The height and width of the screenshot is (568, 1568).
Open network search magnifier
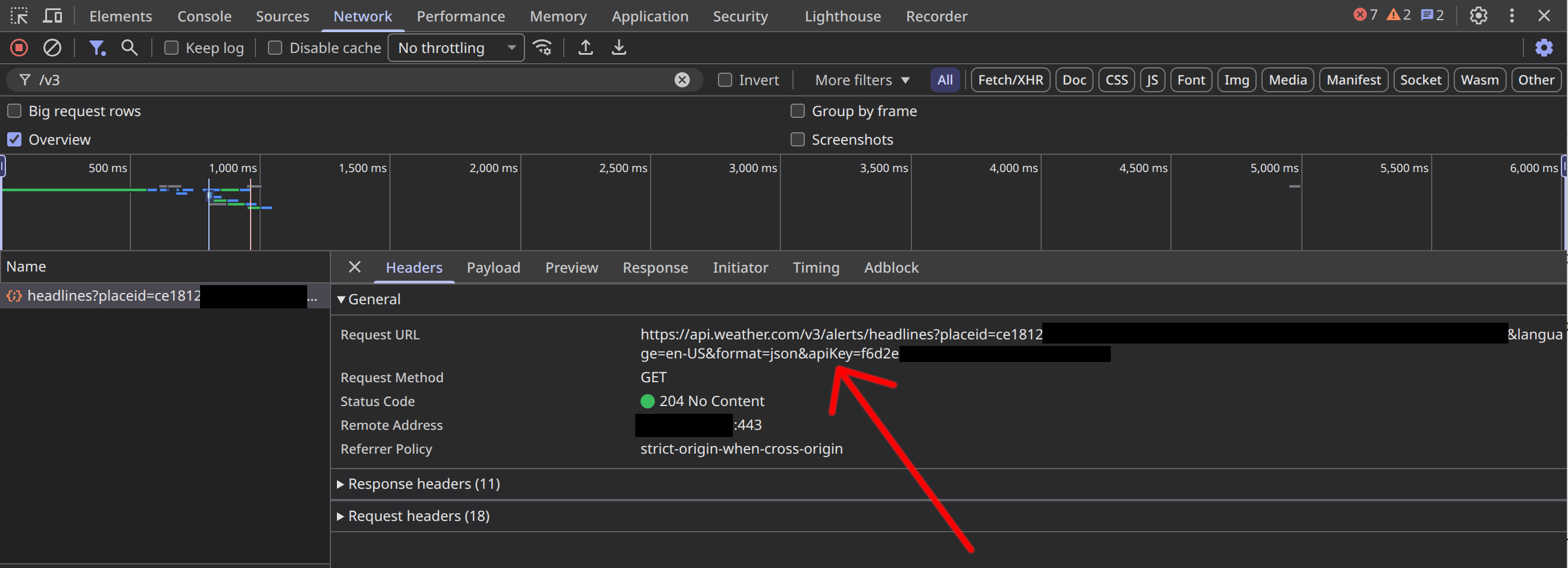click(129, 48)
